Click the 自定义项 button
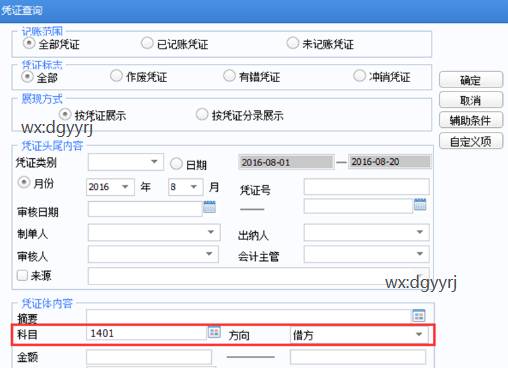508x368 pixels. coord(470,141)
